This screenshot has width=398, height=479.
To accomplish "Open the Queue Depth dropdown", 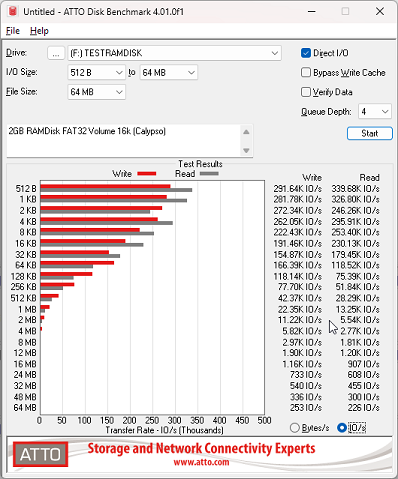I will point(375,111).
